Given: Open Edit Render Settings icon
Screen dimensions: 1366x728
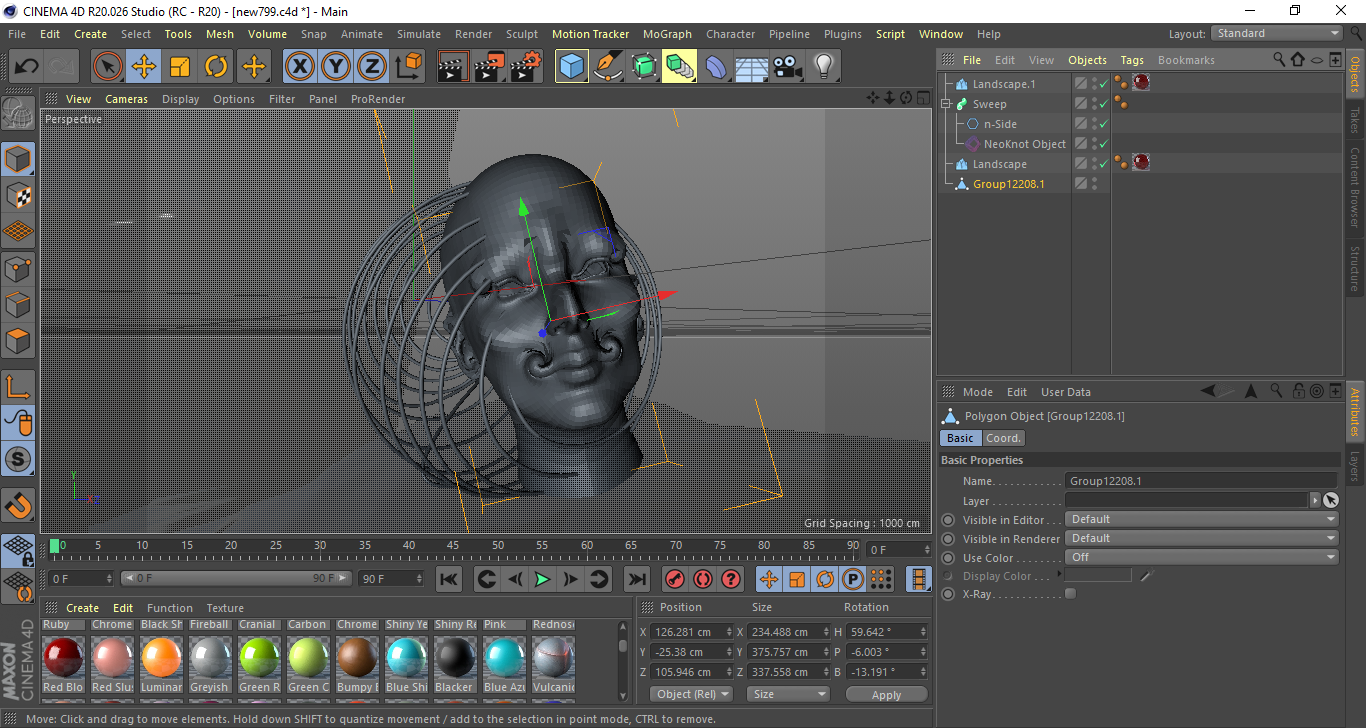Looking at the screenshot, I should [x=526, y=67].
